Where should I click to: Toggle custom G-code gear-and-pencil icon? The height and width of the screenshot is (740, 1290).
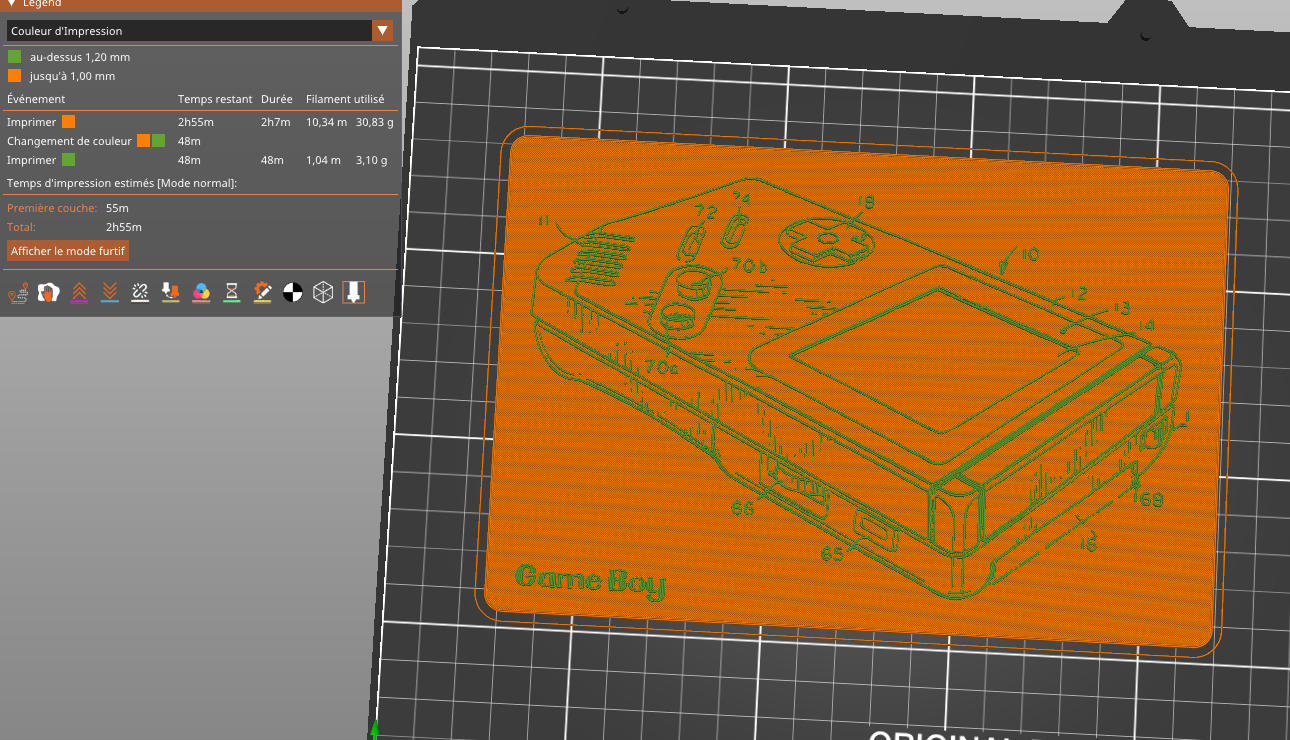pos(262,292)
